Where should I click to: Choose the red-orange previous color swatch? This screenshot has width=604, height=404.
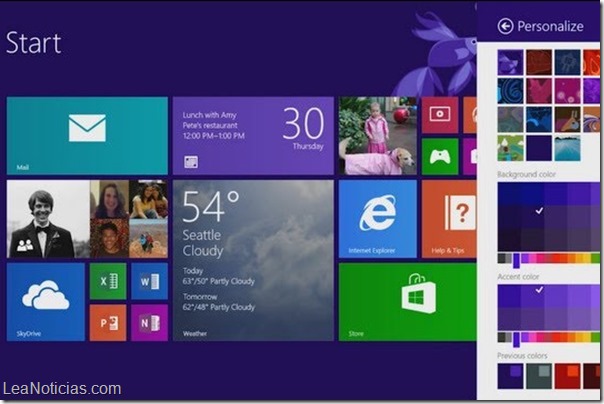click(567, 376)
